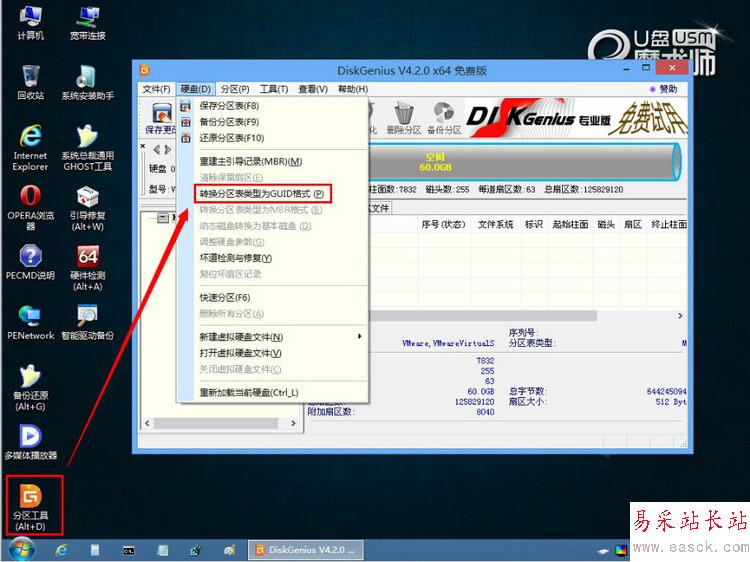This screenshot has width=750, height=562.
Task: Open the 宽带连接 desktop icon
Action: (88, 22)
